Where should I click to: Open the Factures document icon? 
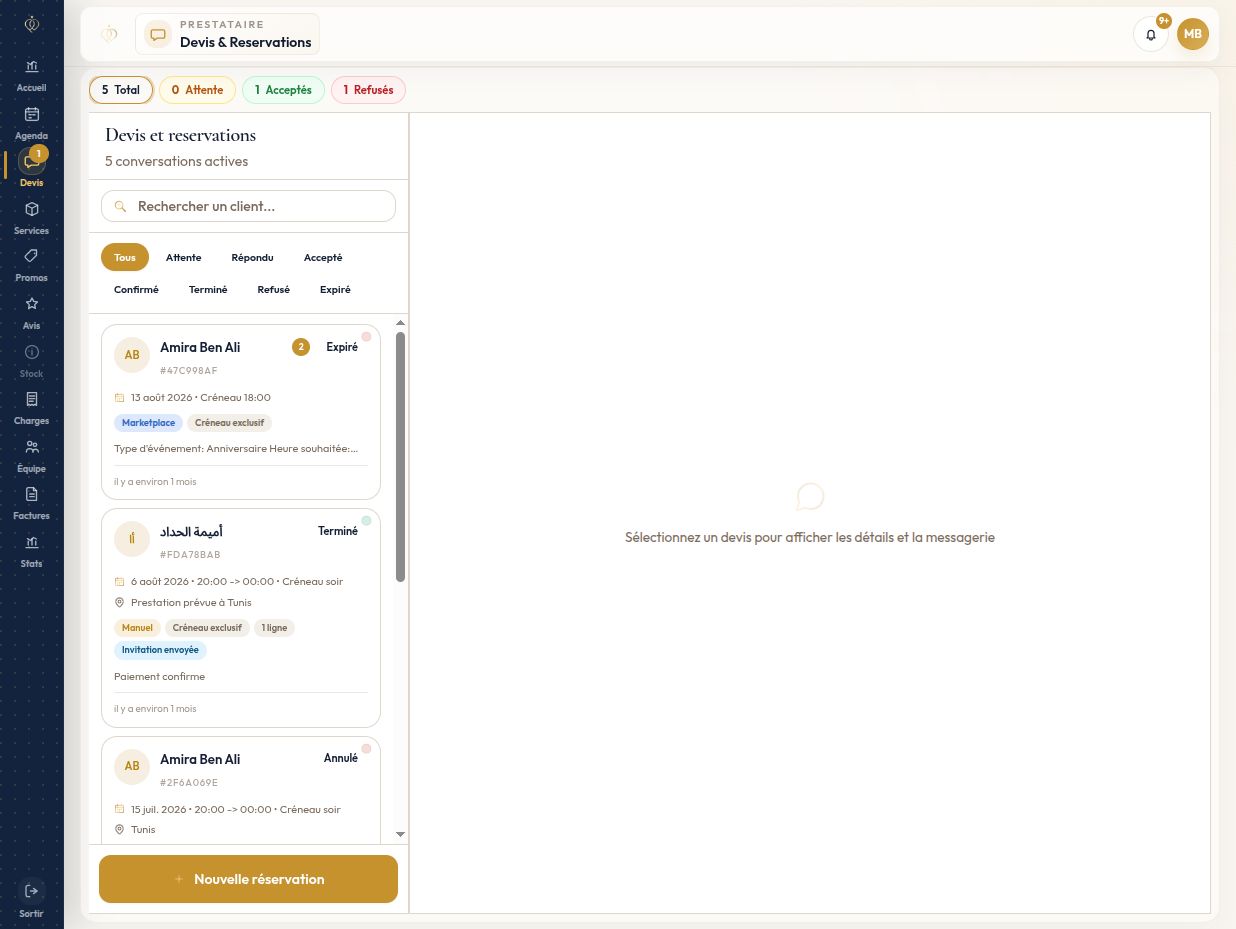point(32,494)
